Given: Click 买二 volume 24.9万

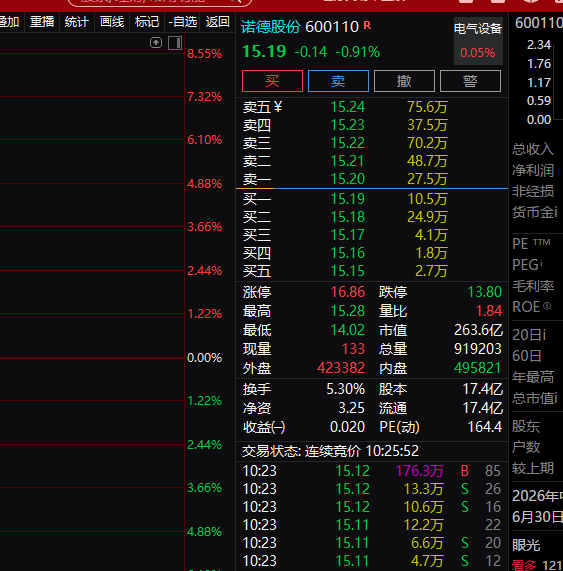Looking at the screenshot, I should pyautogui.click(x=427, y=217).
